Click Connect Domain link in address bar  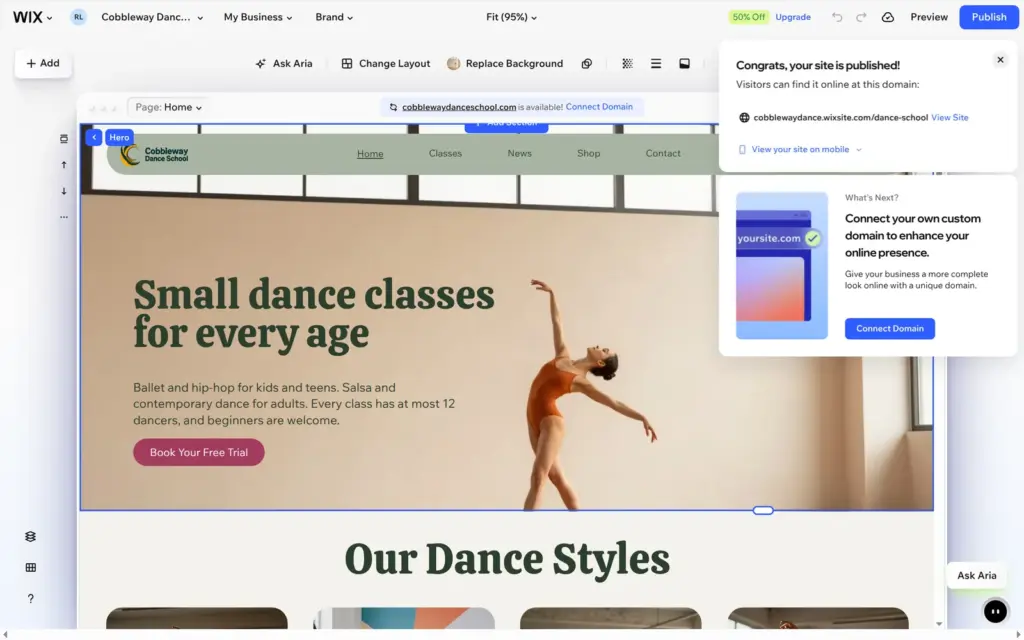click(x=599, y=107)
